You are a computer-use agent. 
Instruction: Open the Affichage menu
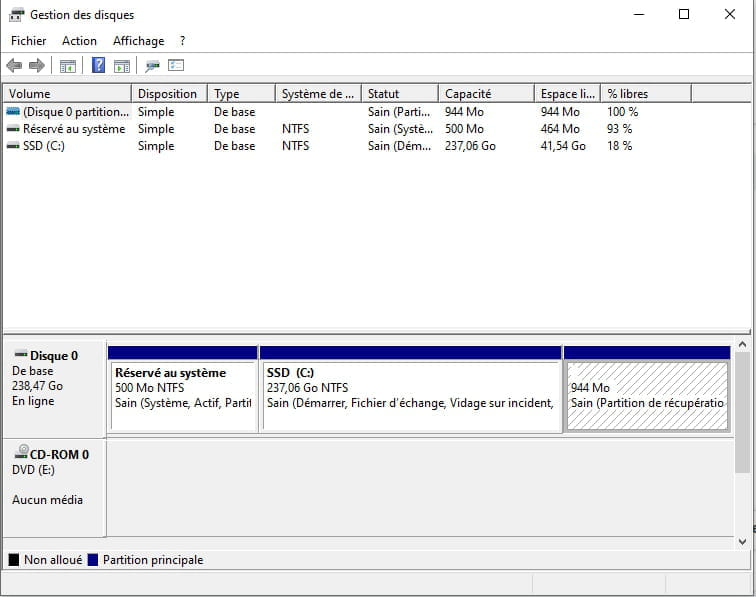pyautogui.click(x=138, y=41)
